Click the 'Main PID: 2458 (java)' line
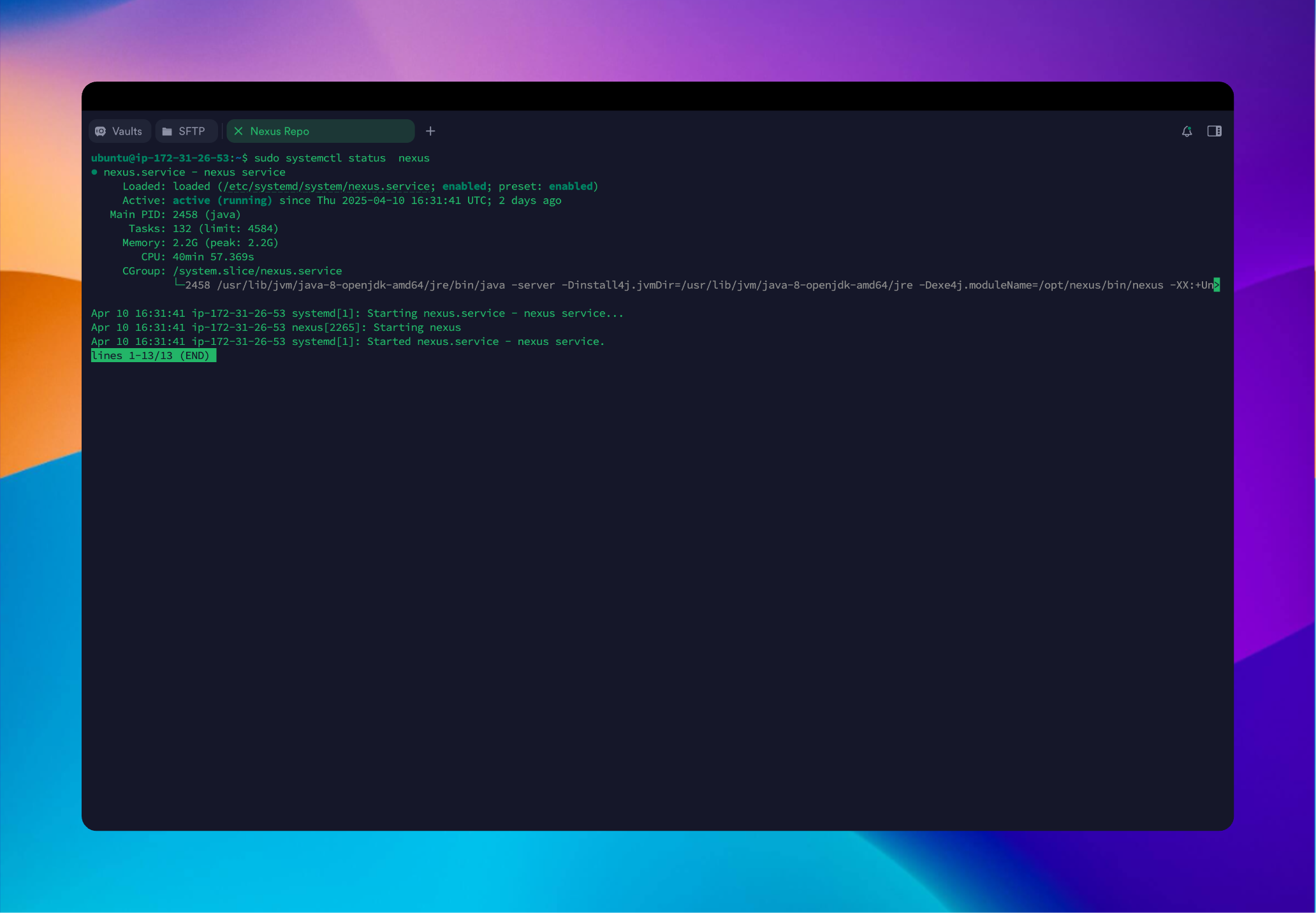Image resolution: width=1316 pixels, height=913 pixels. coord(175,215)
